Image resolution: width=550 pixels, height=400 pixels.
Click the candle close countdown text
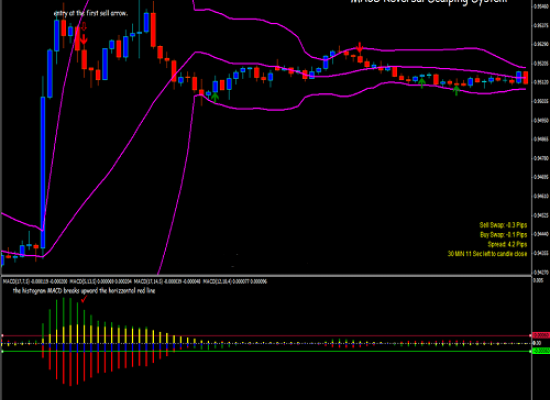tap(487, 253)
